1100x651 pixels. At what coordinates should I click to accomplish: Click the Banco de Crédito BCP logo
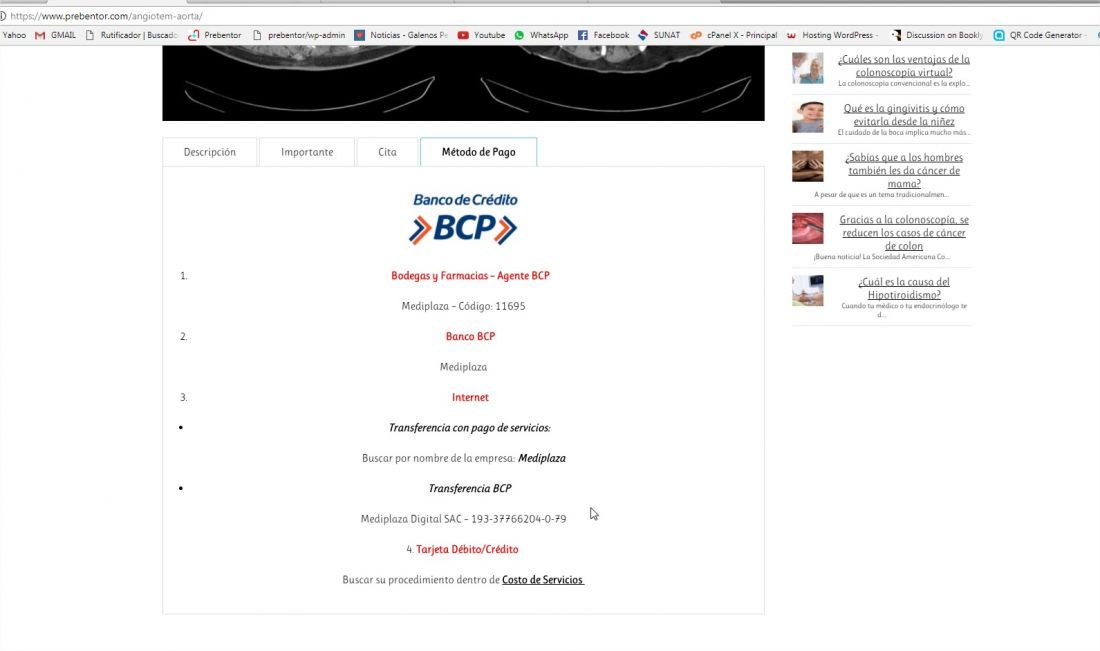click(x=464, y=219)
